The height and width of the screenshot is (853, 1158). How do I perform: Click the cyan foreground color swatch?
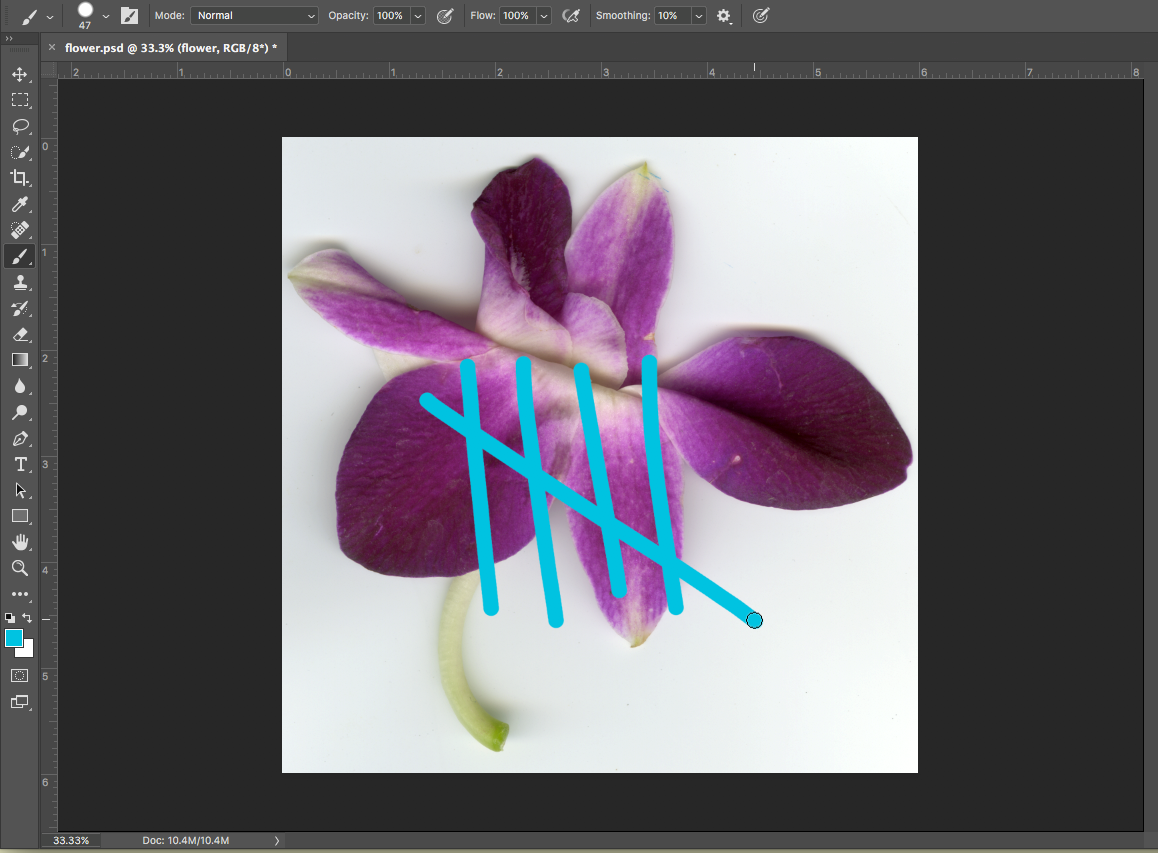[14, 638]
